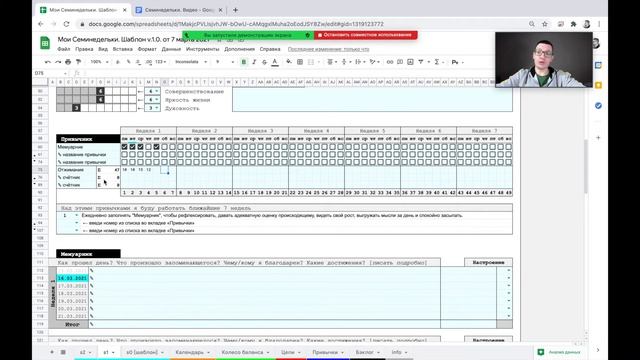Open Keep notes side panel icon
640x360 pixels.
598,85
